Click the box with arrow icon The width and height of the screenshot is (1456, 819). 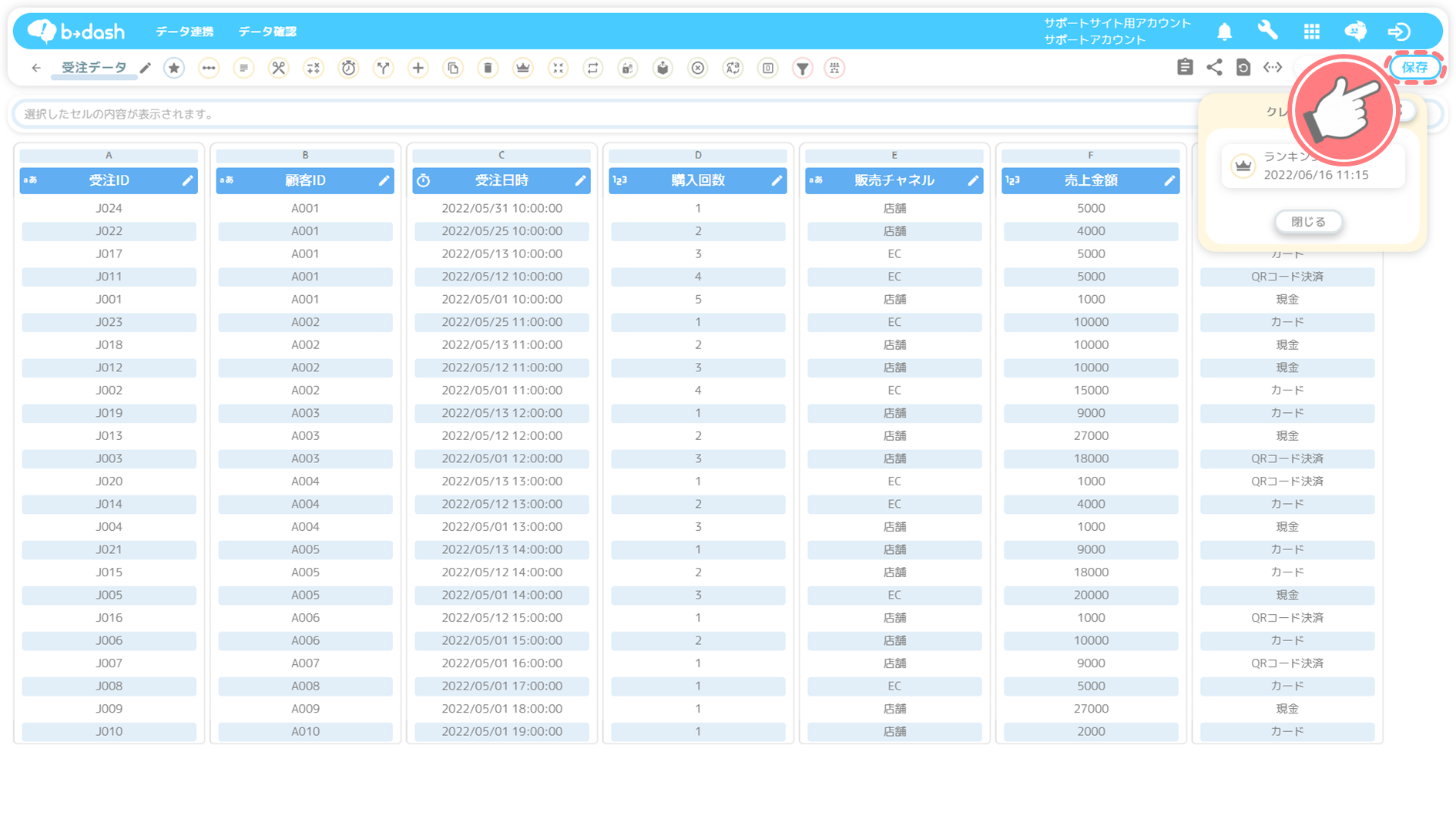coord(663,68)
